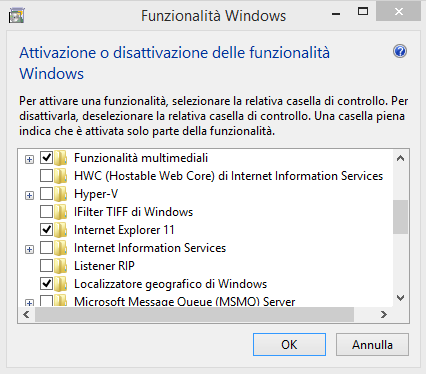Click the Funzionalità Windows title bar icon
This screenshot has height=374, width=426.
[17, 15]
